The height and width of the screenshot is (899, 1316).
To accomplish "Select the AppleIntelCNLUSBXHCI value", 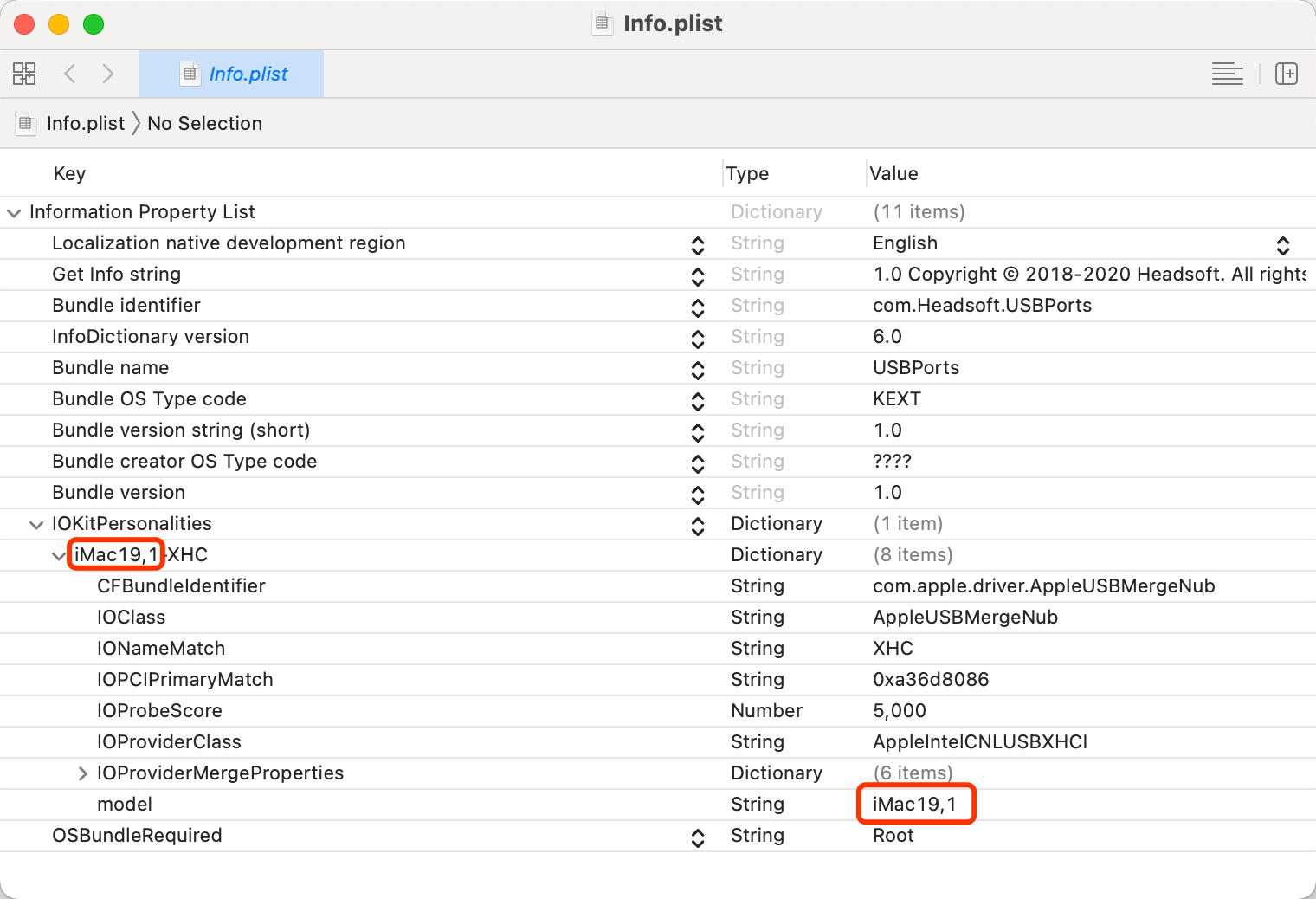I will pyautogui.click(x=980, y=741).
